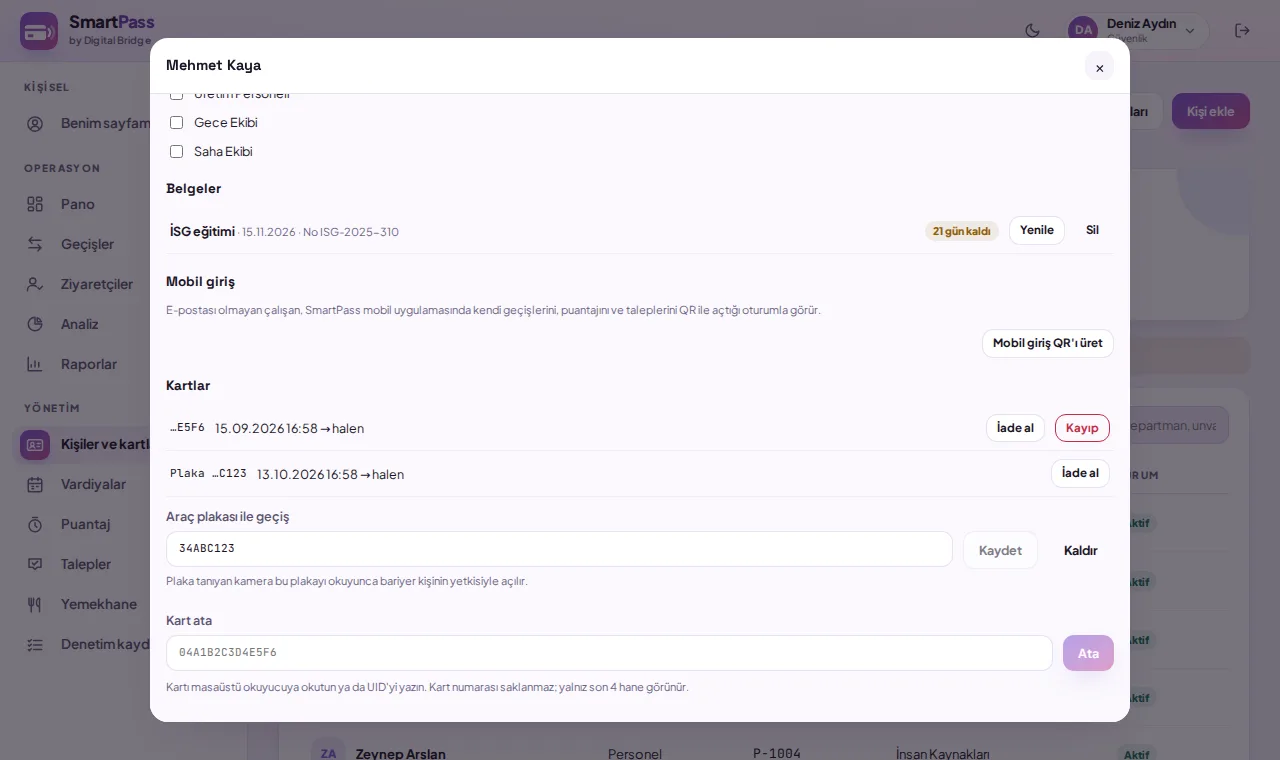Generate mobile login QR code
This screenshot has height=760, width=1280.
tap(1048, 343)
